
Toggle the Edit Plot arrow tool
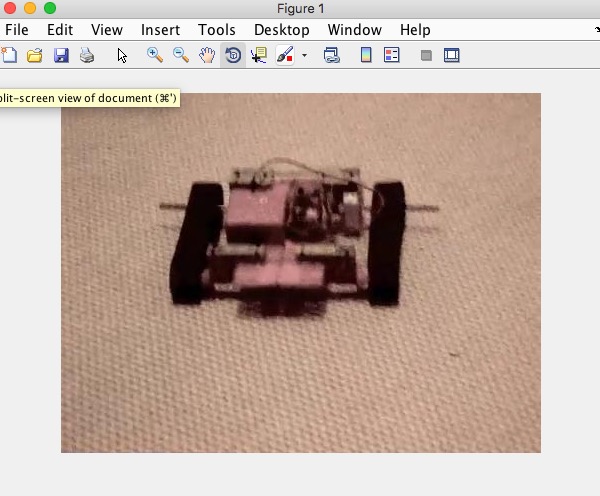pos(122,55)
